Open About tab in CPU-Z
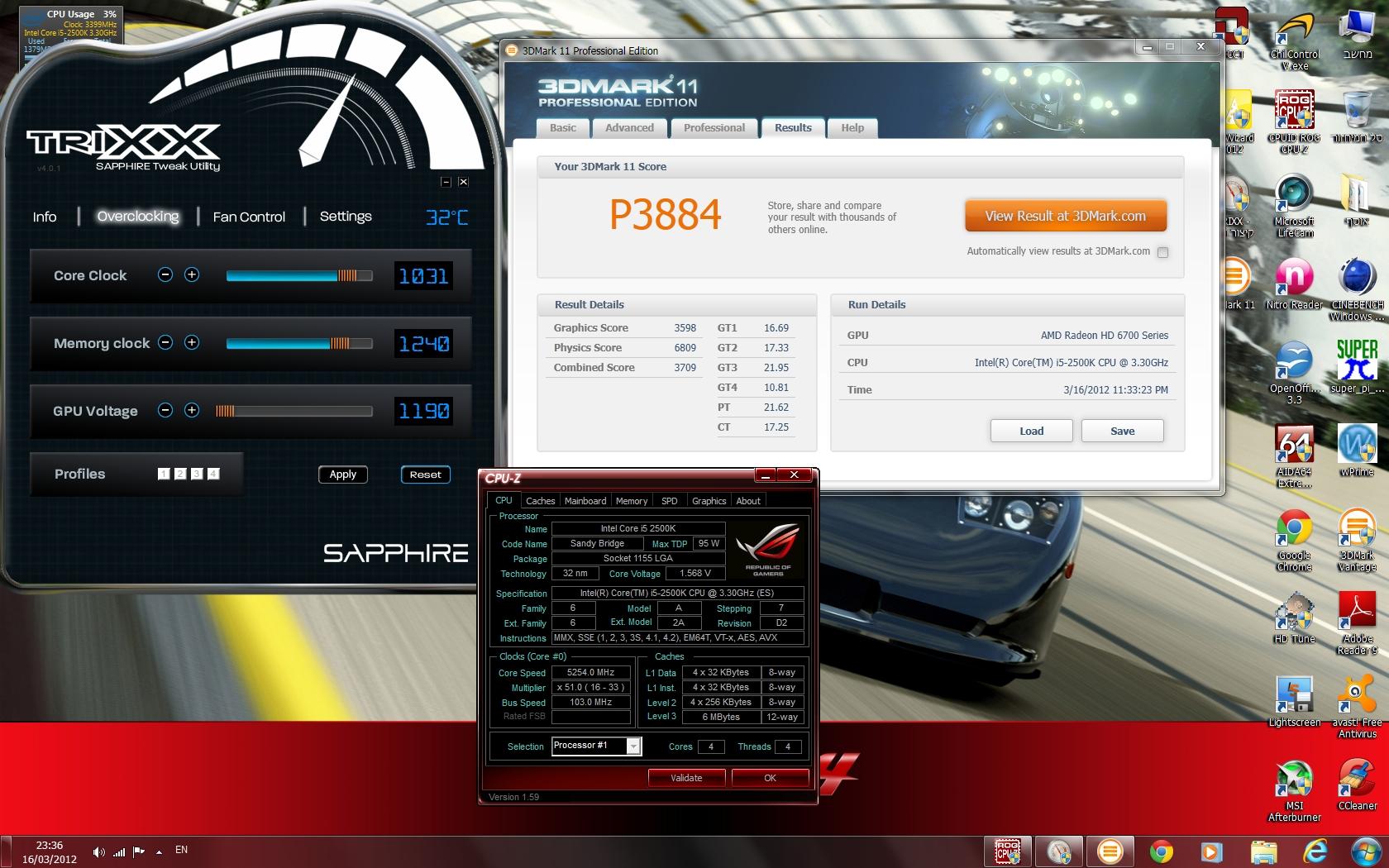The height and width of the screenshot is (868, 1389). [748, 501]
